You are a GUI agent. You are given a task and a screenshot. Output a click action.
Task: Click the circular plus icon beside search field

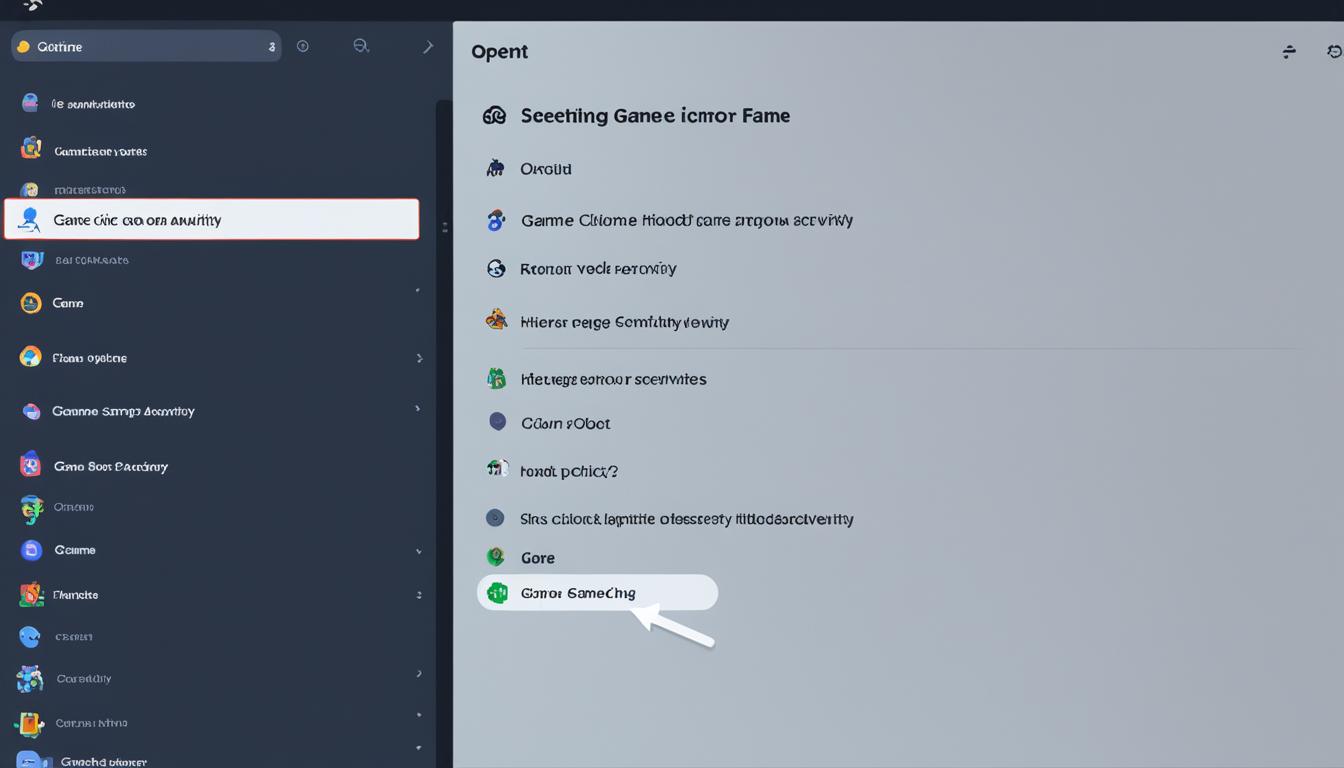click(303, 46)
